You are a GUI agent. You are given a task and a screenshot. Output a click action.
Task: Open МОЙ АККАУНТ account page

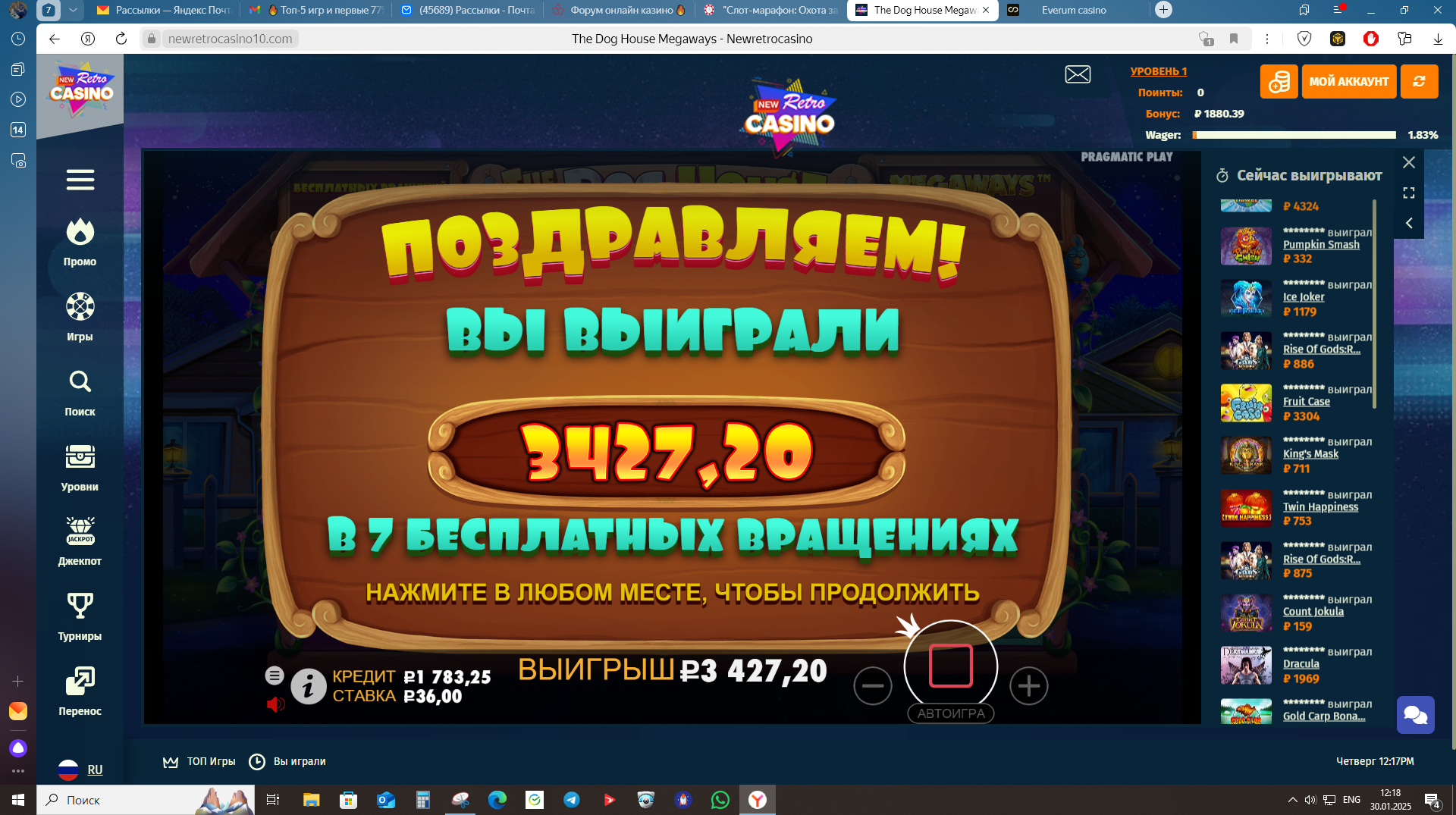pyautogui.click(x=1349, y=81)
